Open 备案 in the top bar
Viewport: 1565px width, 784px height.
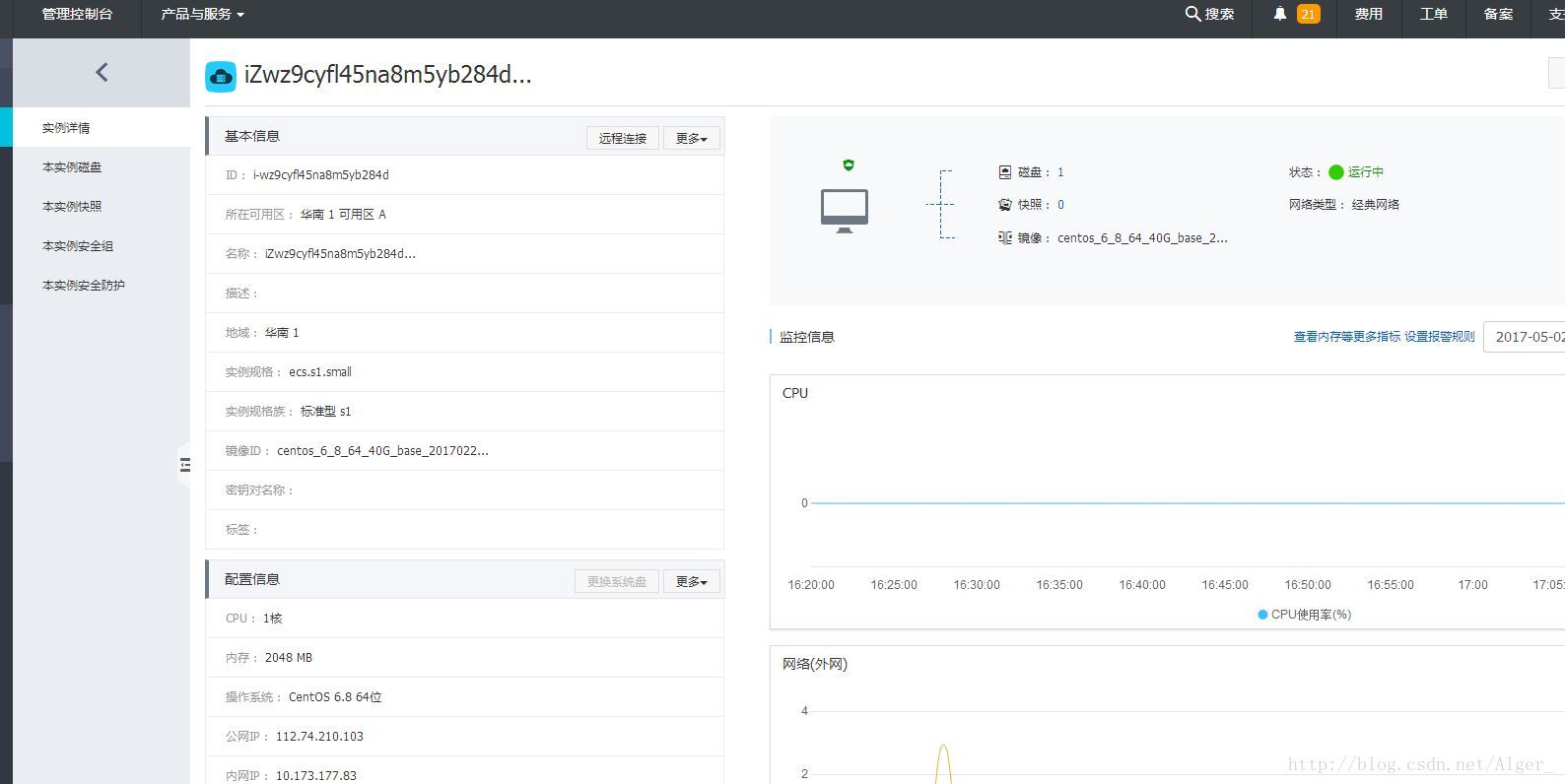pyautogui.click(x=1498, y=14)
